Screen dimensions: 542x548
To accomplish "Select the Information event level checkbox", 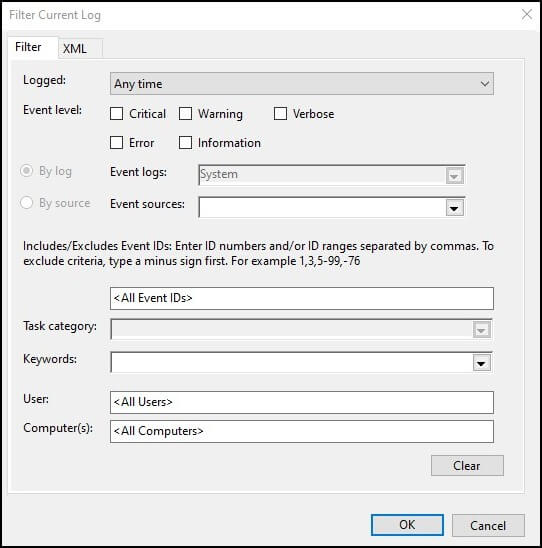I will (x=185, y=143).
